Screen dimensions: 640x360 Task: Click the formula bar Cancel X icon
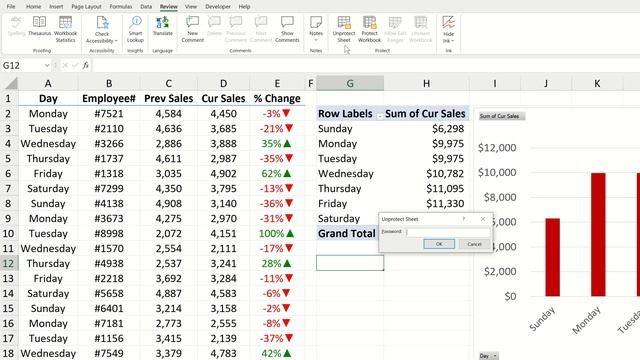[65, 65]
